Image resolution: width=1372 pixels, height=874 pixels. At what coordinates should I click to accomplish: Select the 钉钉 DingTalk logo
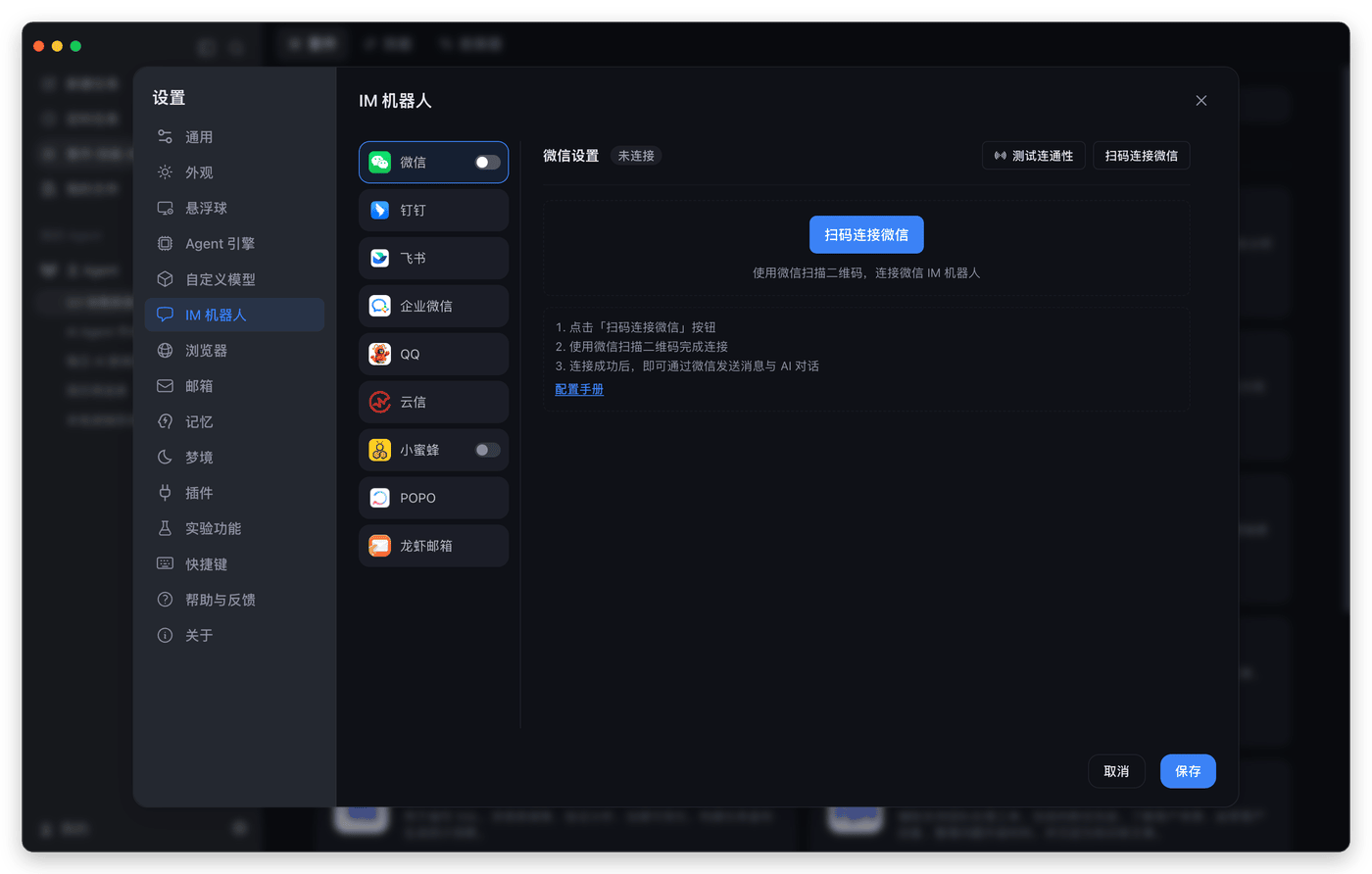pos(380,210)
